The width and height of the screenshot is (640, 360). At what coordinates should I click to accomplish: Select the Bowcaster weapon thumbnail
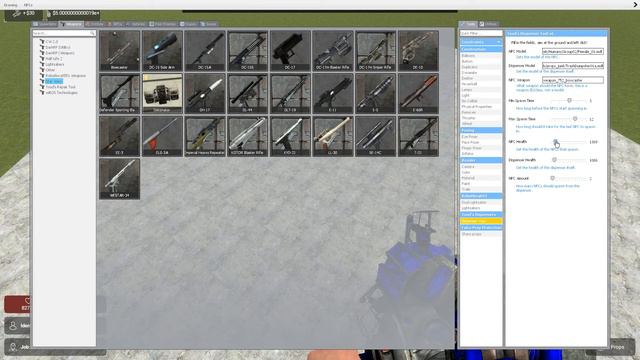(120, 51)
